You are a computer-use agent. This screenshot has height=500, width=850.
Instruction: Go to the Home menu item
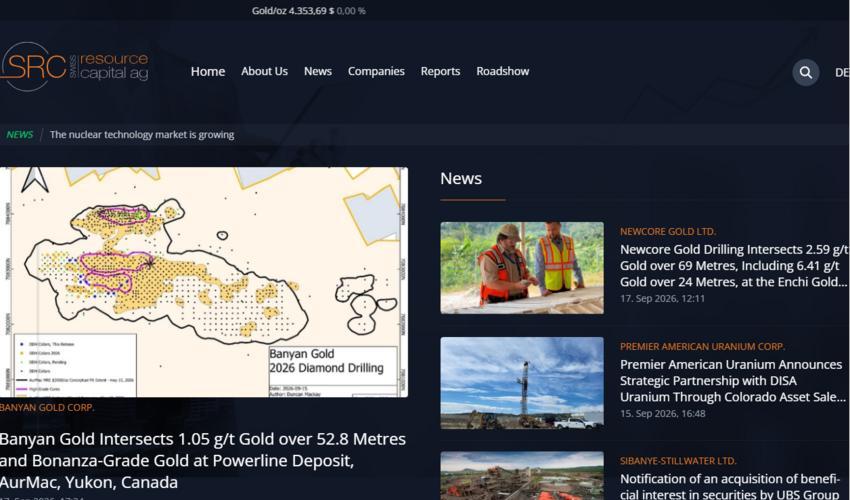click(x=208, y=72)
